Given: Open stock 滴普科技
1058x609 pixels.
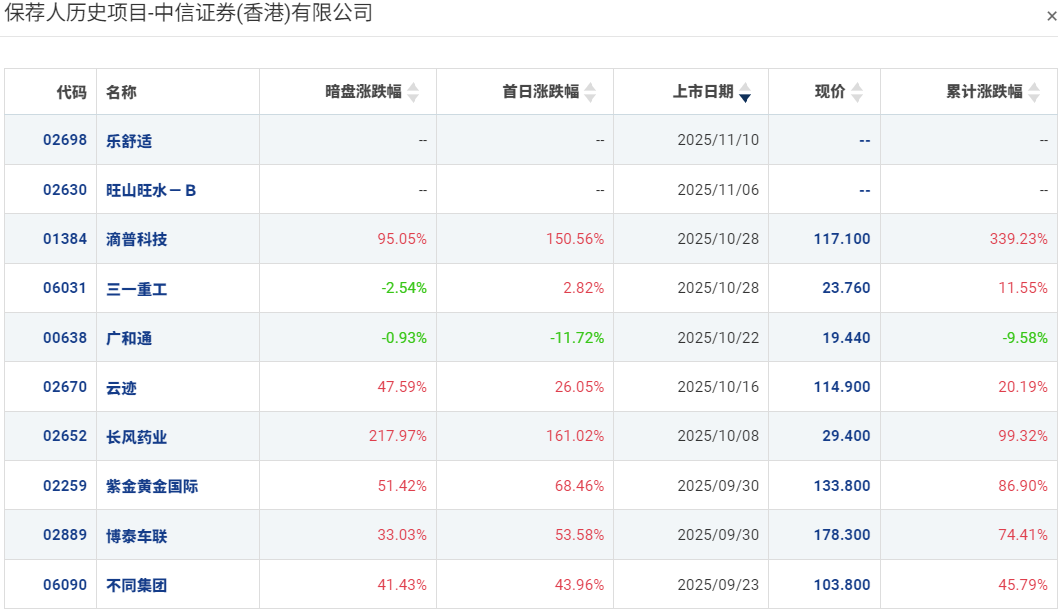Looking at the screenshot, I should tap(136, 239).
